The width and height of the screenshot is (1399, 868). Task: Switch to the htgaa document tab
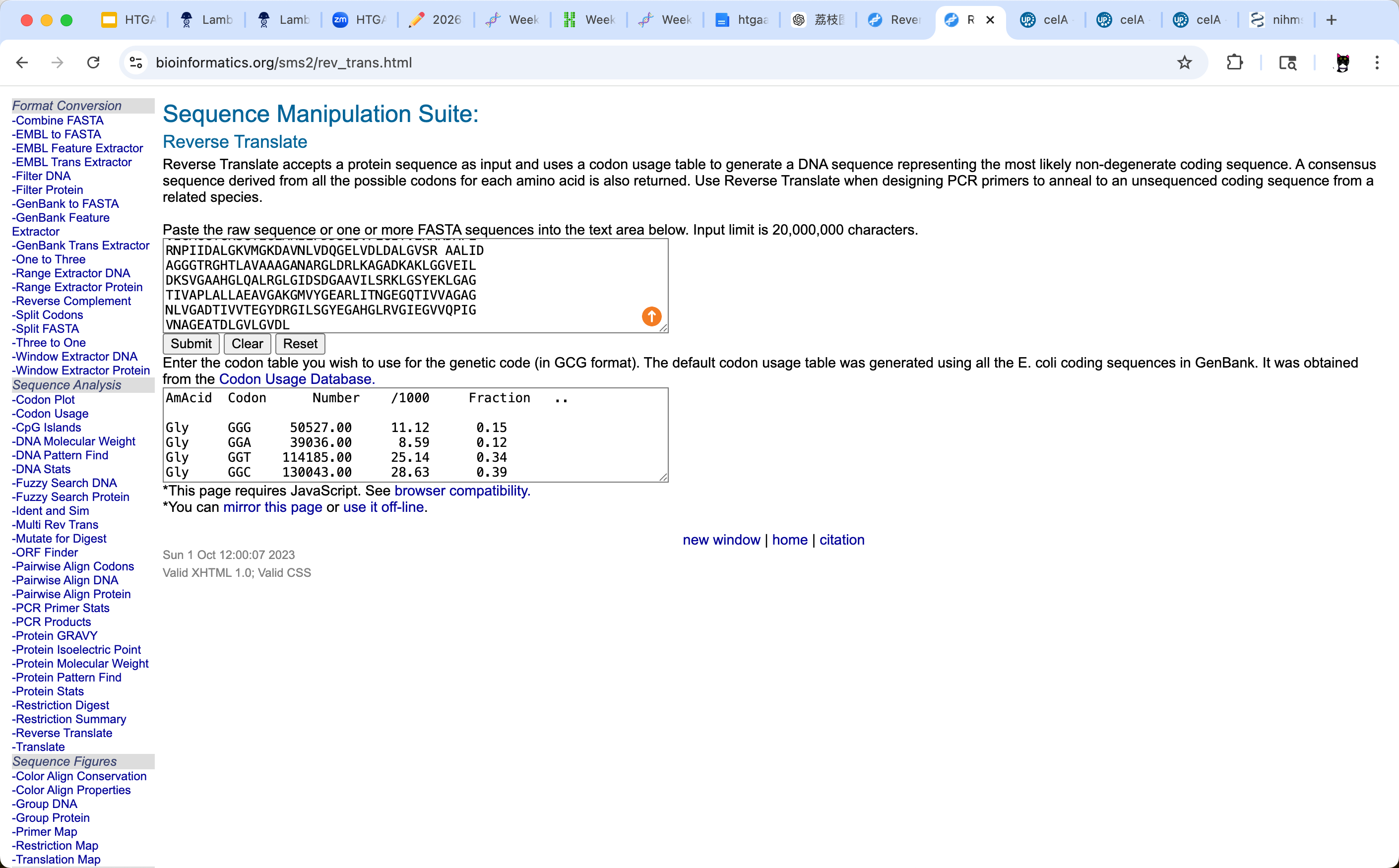click(741, 20)
